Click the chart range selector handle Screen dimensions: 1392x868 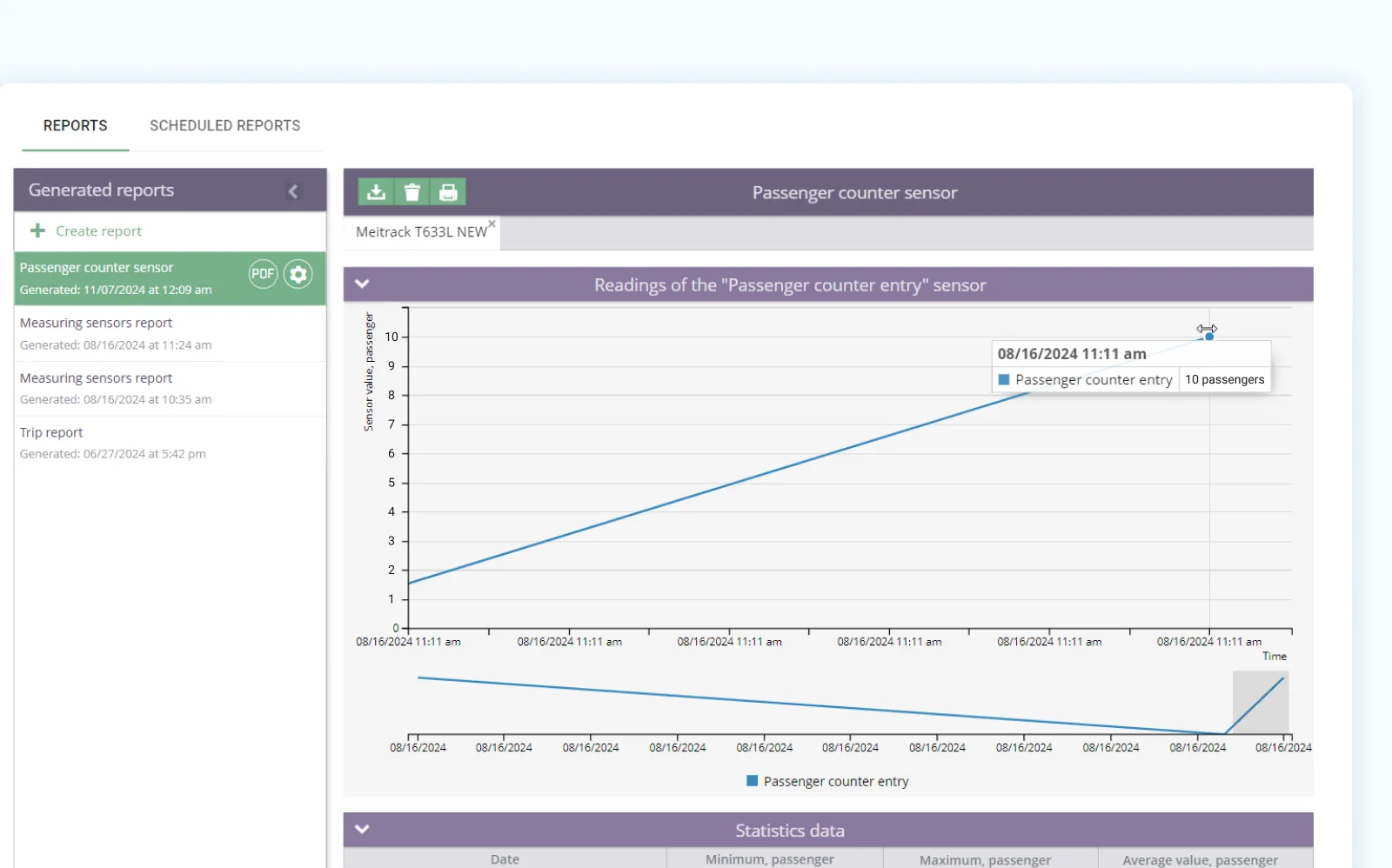tap(1261, 703)
